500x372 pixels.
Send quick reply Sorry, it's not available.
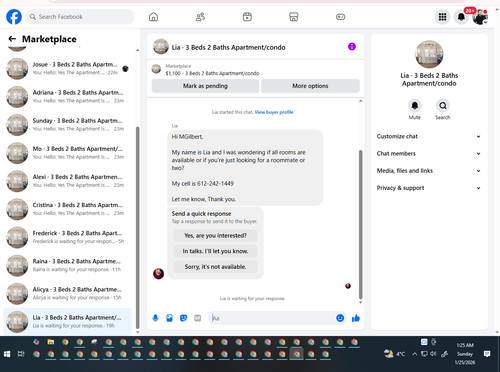215,267
